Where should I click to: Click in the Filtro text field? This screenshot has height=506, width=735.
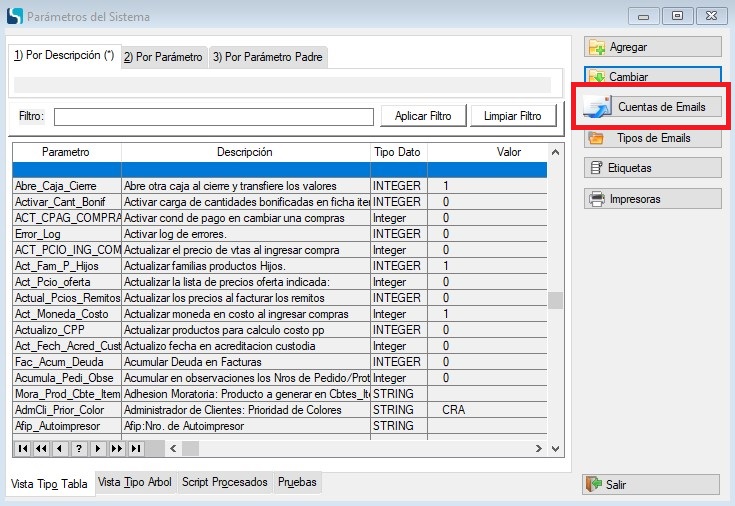(213, 117)
